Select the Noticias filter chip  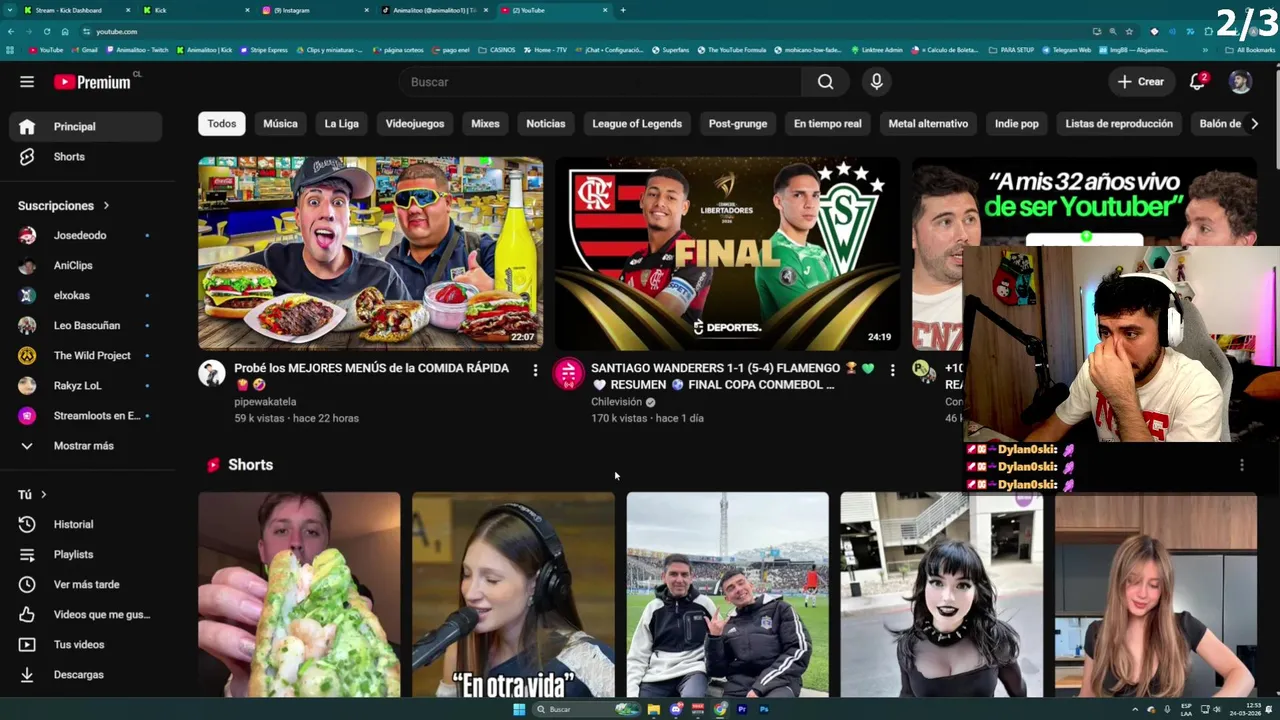tap(546, 124)
